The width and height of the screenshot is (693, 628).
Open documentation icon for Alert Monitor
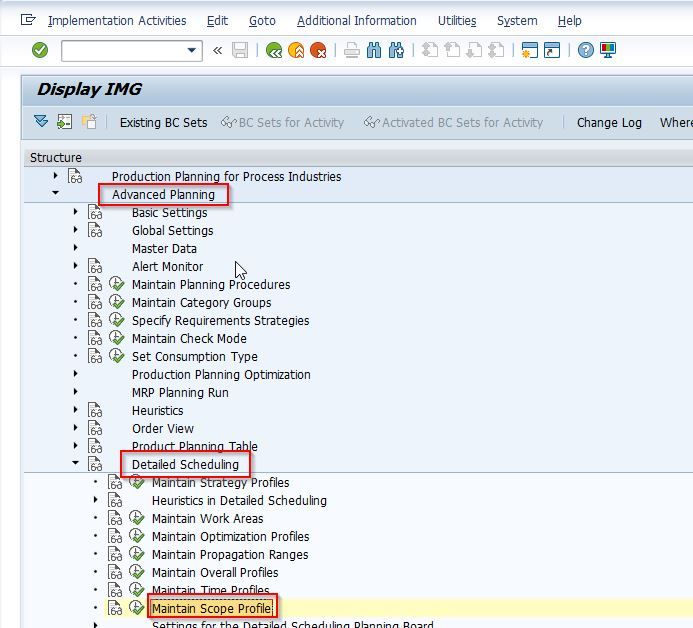click(x=95, y=266)
